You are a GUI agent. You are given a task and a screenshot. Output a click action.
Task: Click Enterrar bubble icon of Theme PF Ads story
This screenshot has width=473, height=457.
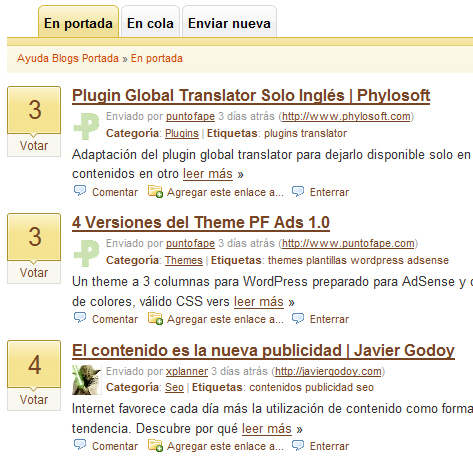point(298,318)
